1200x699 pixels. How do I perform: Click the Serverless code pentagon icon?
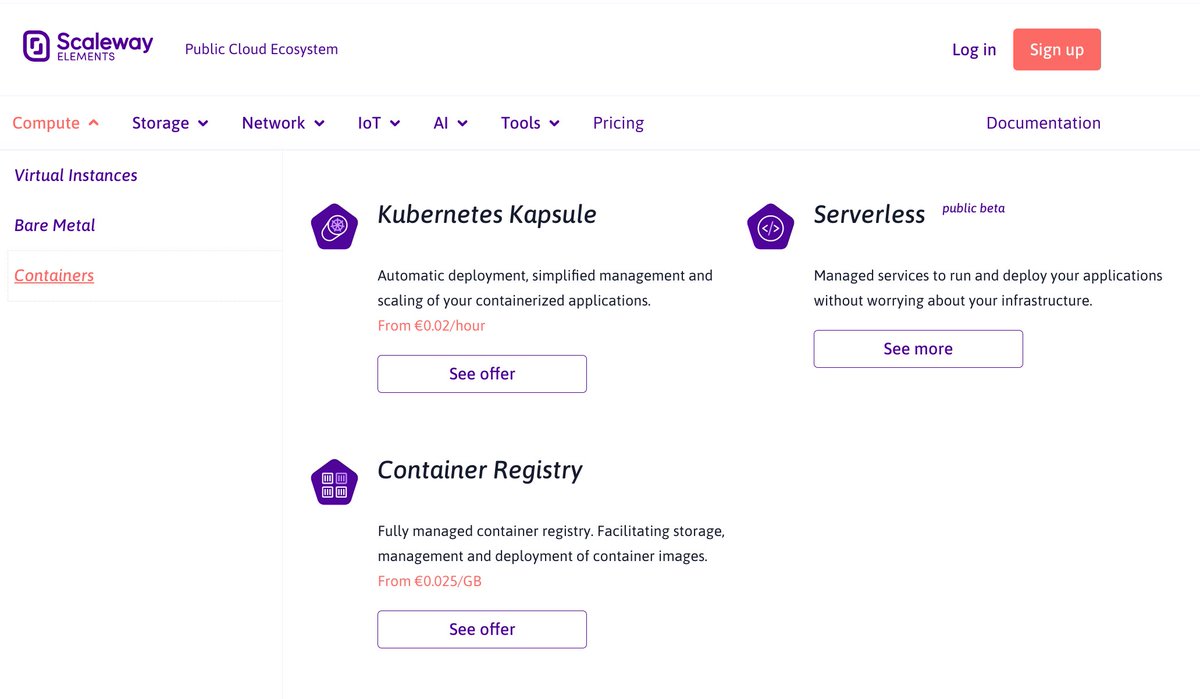point(771,227)
